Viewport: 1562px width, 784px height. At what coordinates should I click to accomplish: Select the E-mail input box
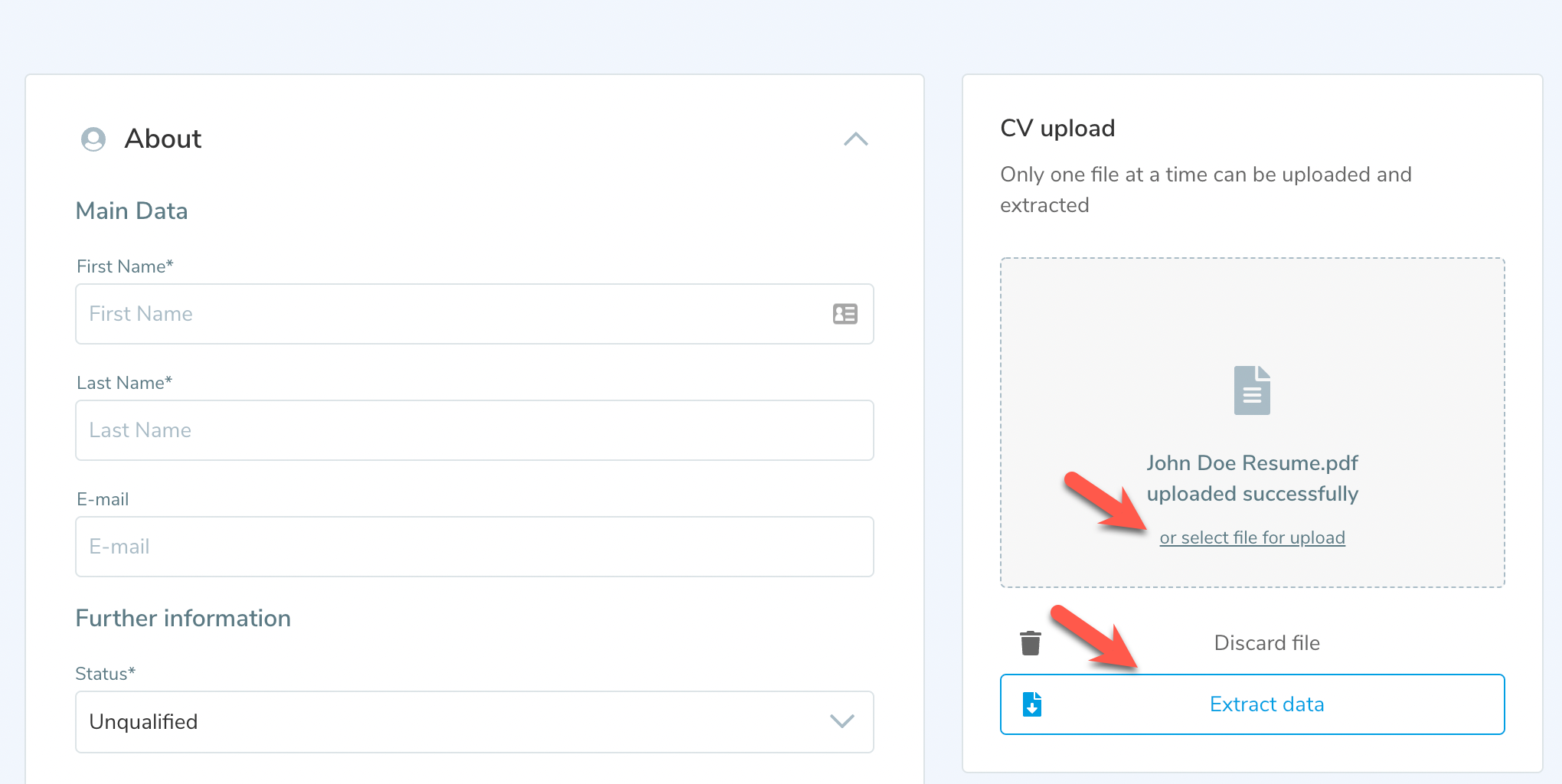pyautogui.click(x=474, y=547)
